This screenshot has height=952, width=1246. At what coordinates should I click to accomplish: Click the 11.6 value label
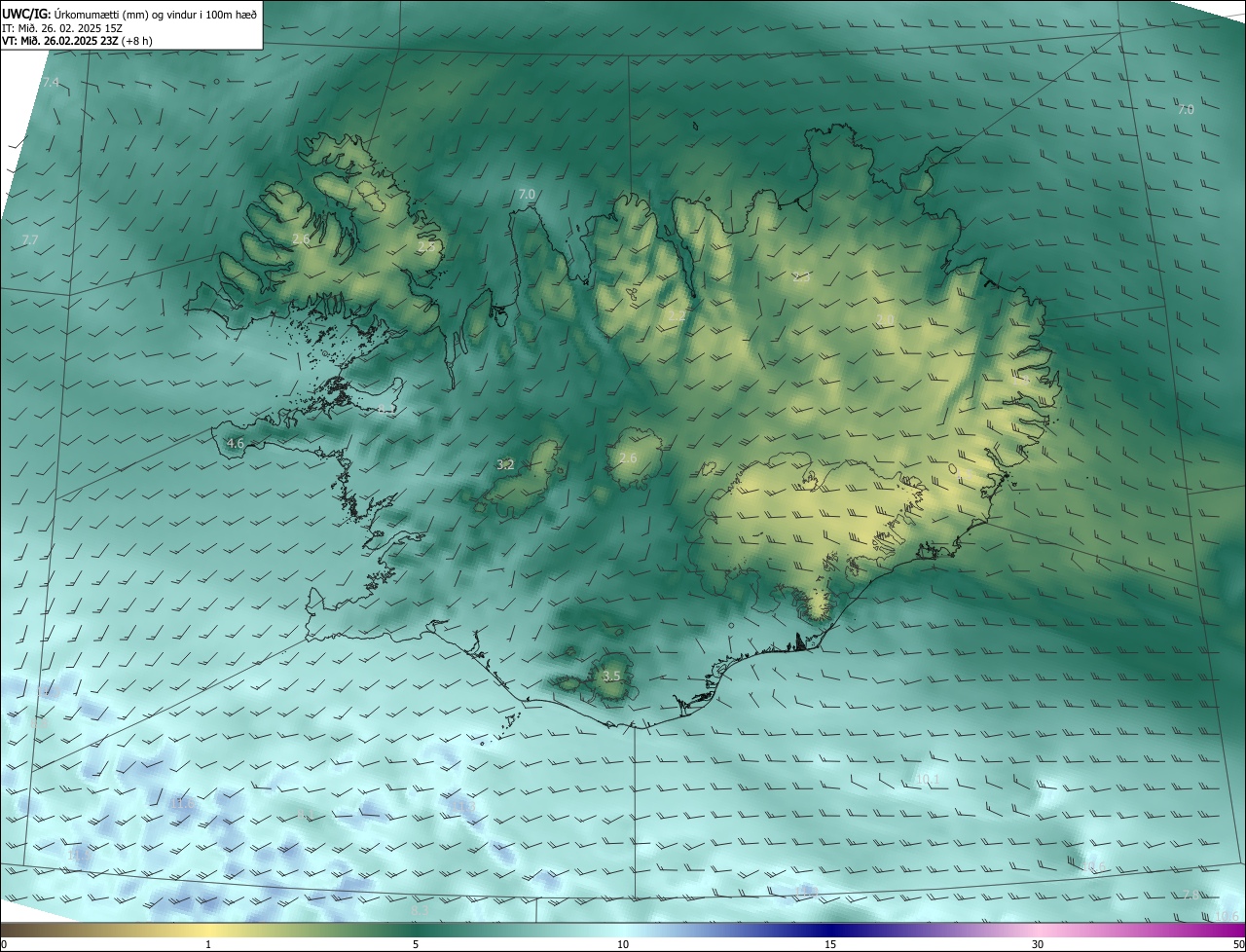tap(182, 804)
